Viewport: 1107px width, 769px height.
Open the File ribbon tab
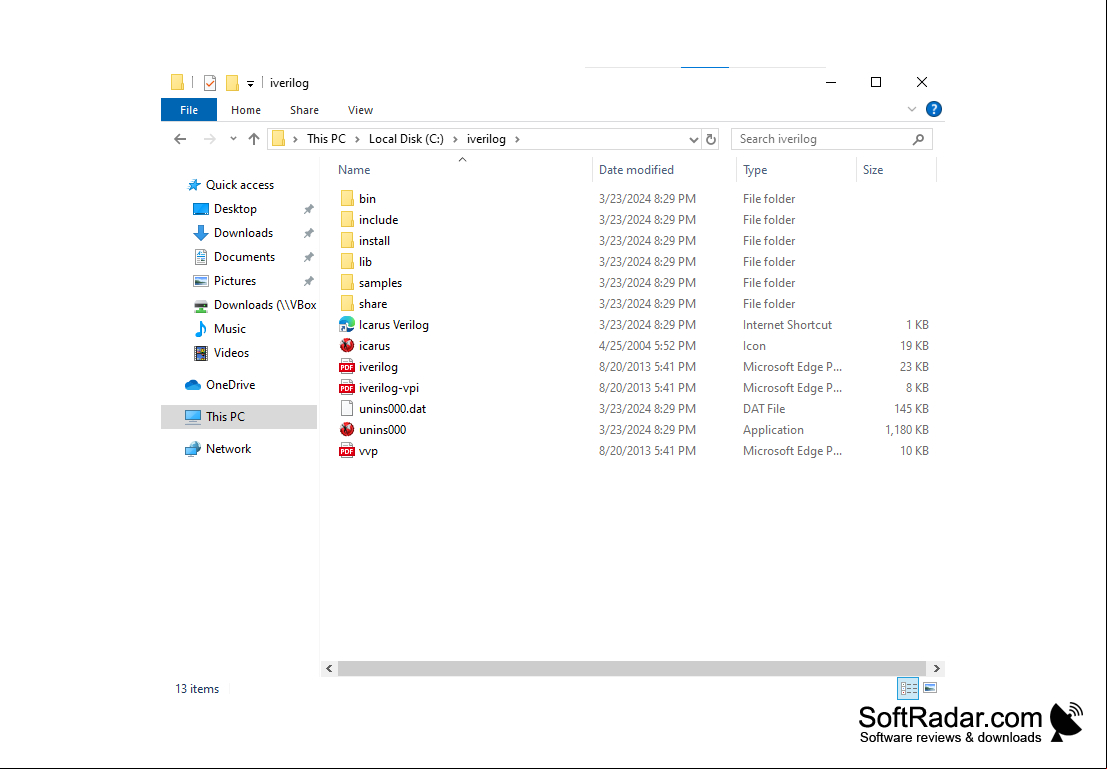[x=189, y=110]
